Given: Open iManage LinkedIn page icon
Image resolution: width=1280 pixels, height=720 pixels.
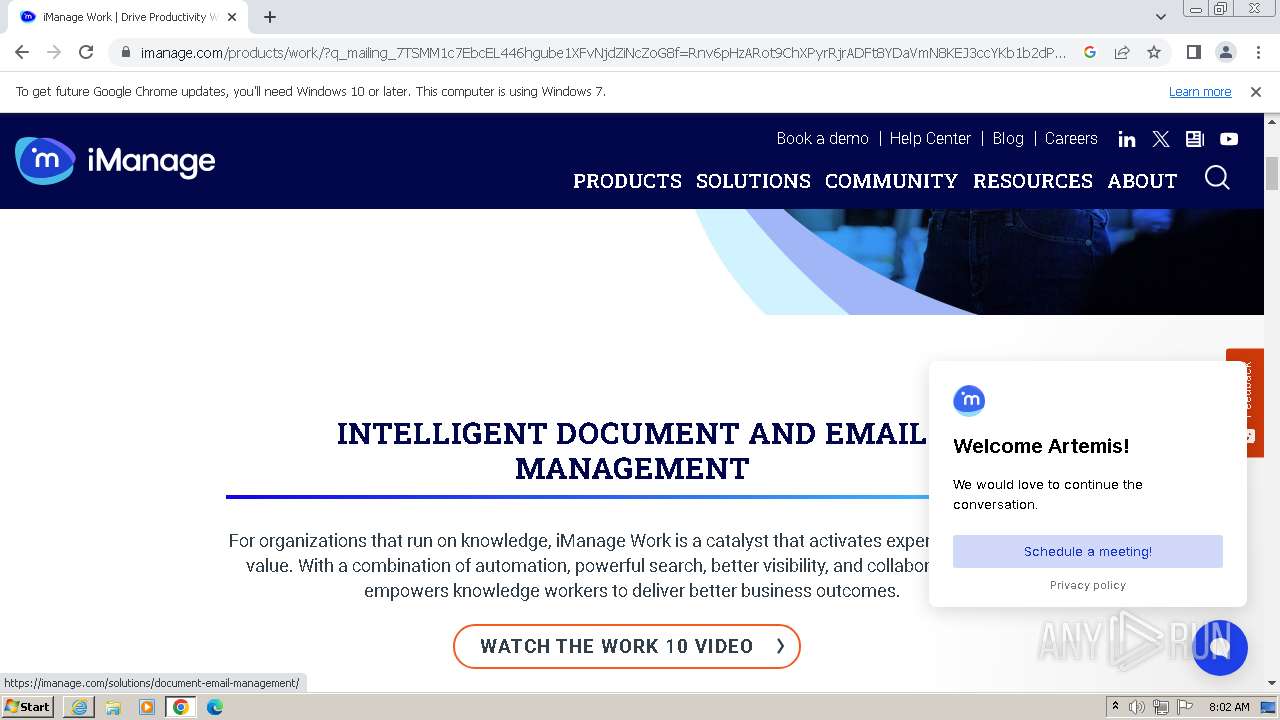Looking at the screenshot, I should point(1127,139).
